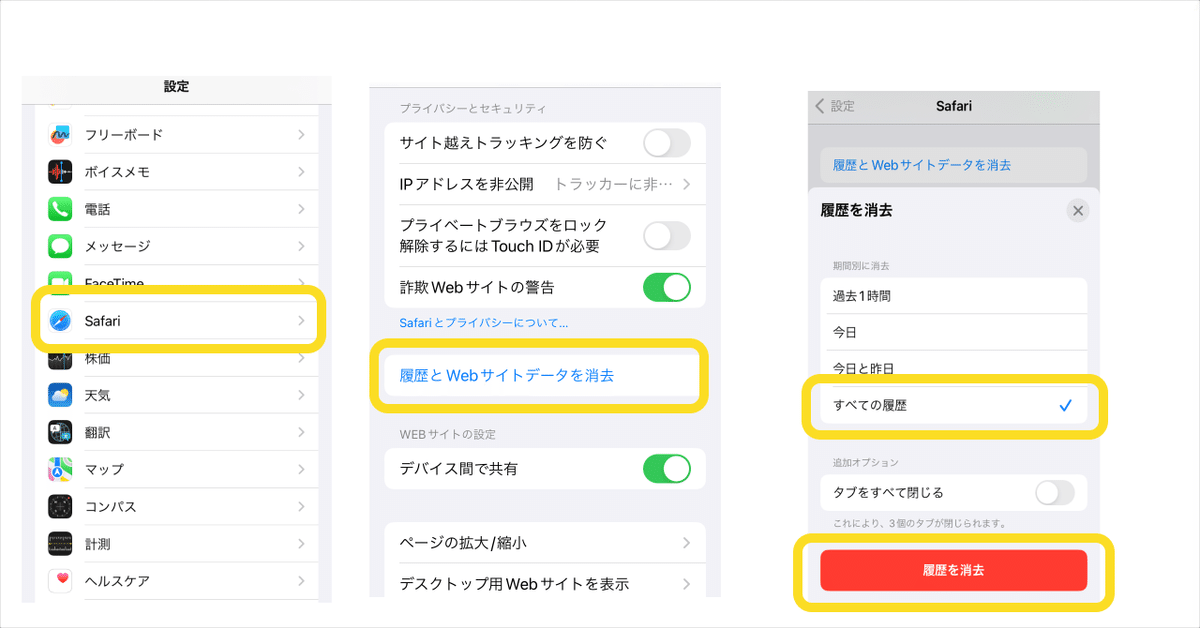Toggle プライベートブラウズをロック switch
The image size is (1200, 628).
666,236
